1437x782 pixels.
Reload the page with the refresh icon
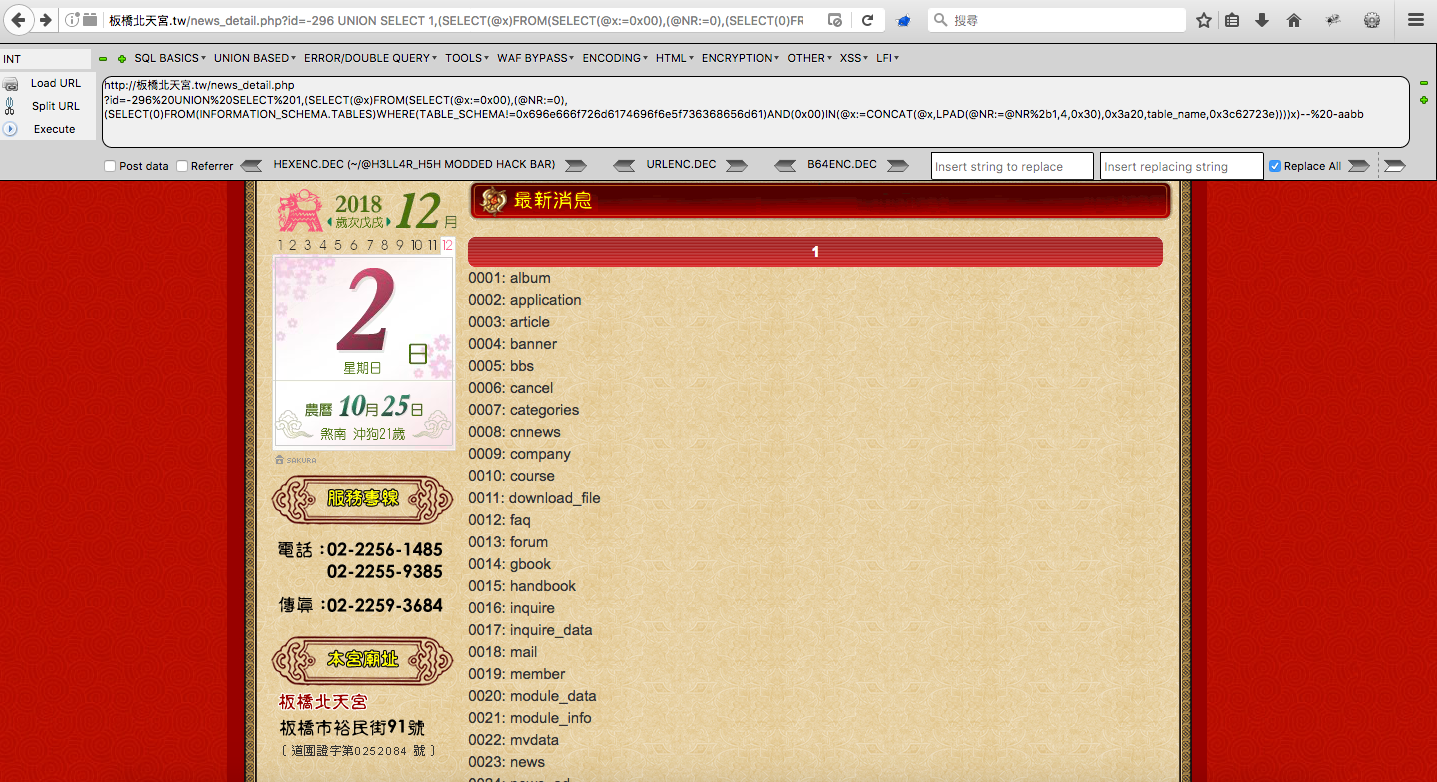pos(867,20)
